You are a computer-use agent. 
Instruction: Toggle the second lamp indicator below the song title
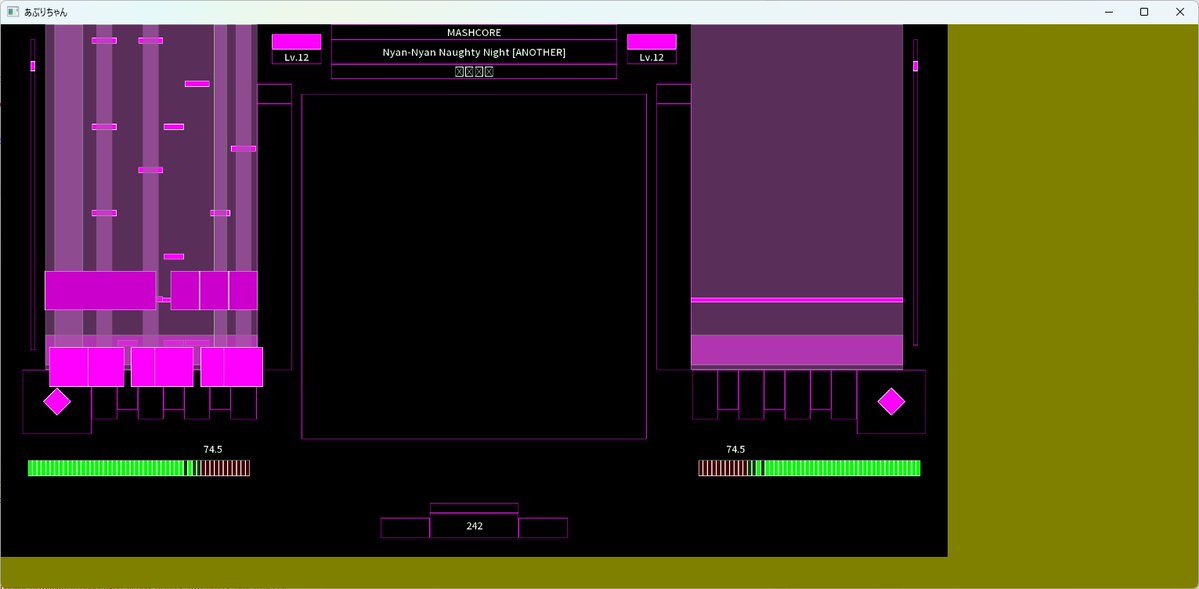[x=468, y=70]
